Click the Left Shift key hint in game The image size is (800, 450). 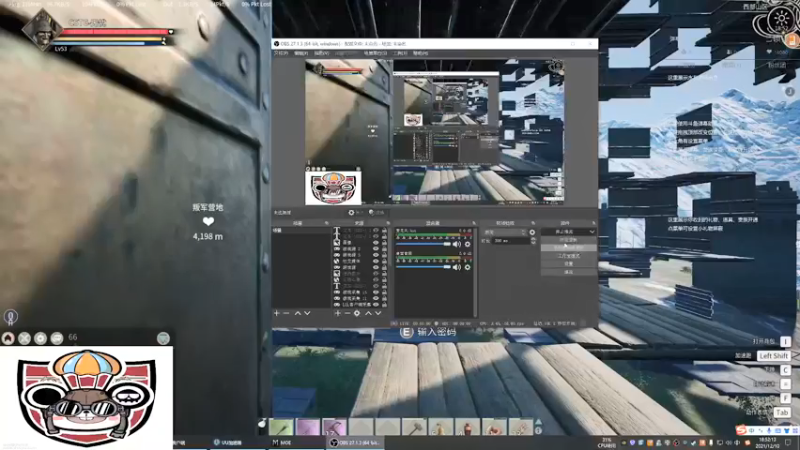(773, 356)
